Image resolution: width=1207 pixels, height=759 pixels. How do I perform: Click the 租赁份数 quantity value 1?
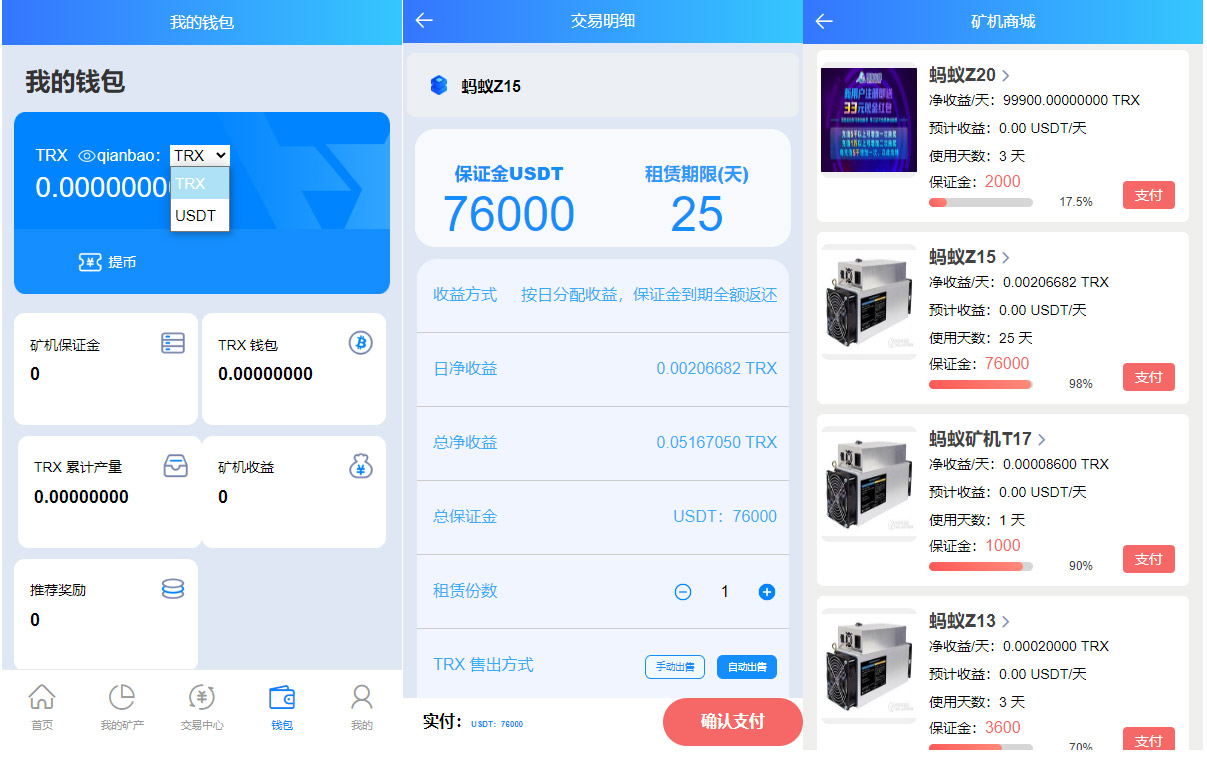[x=725, y=592]
